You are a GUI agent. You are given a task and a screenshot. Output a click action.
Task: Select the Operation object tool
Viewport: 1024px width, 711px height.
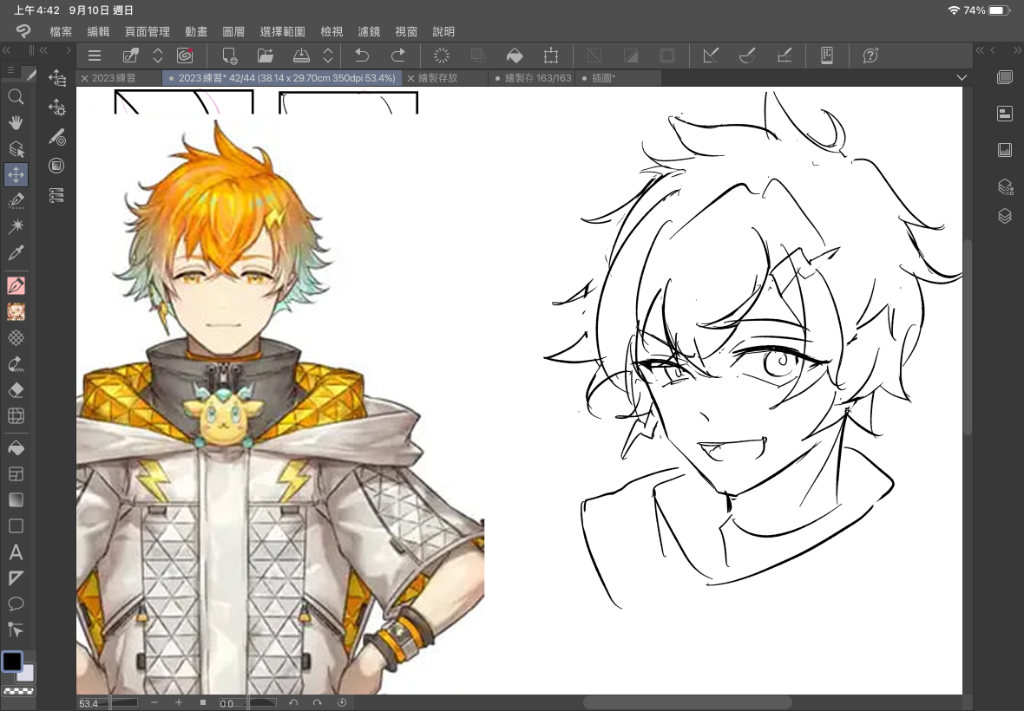coord(16,149)
